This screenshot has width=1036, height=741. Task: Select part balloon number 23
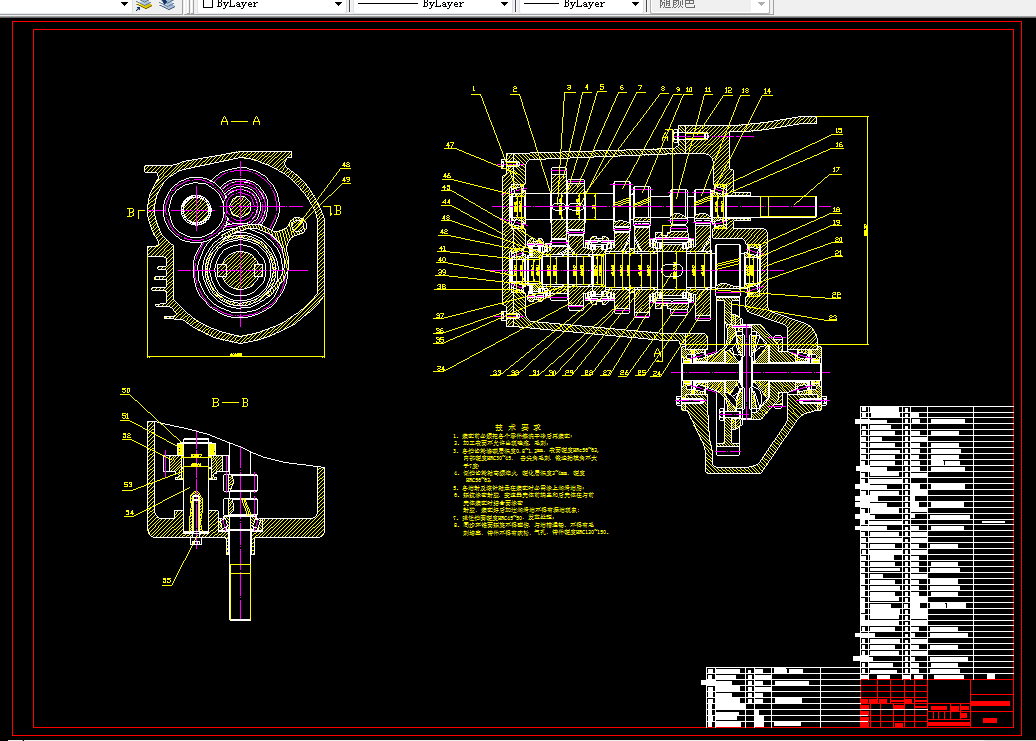[x=832, y=318]
